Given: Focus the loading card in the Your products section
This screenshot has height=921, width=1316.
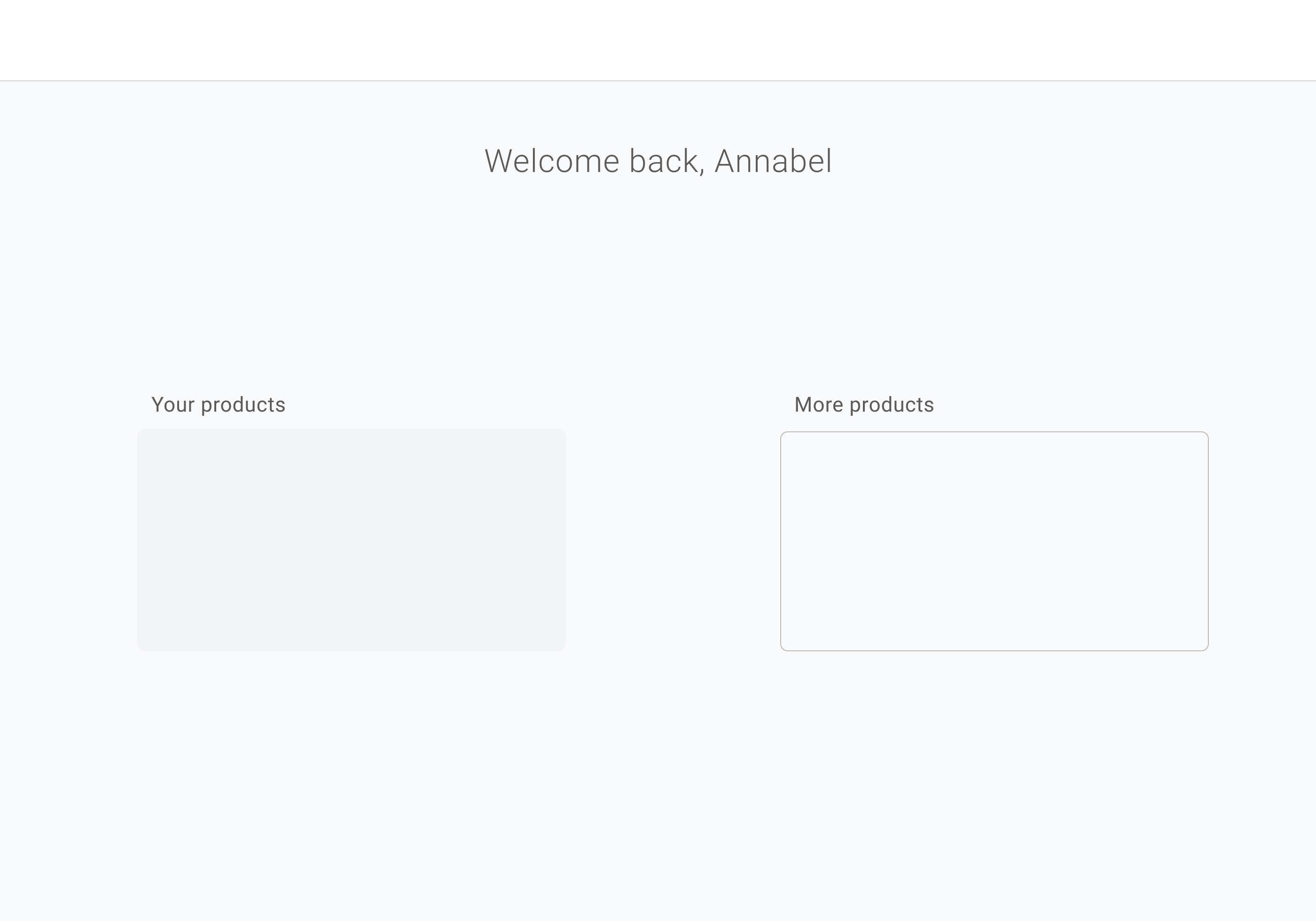Looking at the screenshot, I should point(352,539).
